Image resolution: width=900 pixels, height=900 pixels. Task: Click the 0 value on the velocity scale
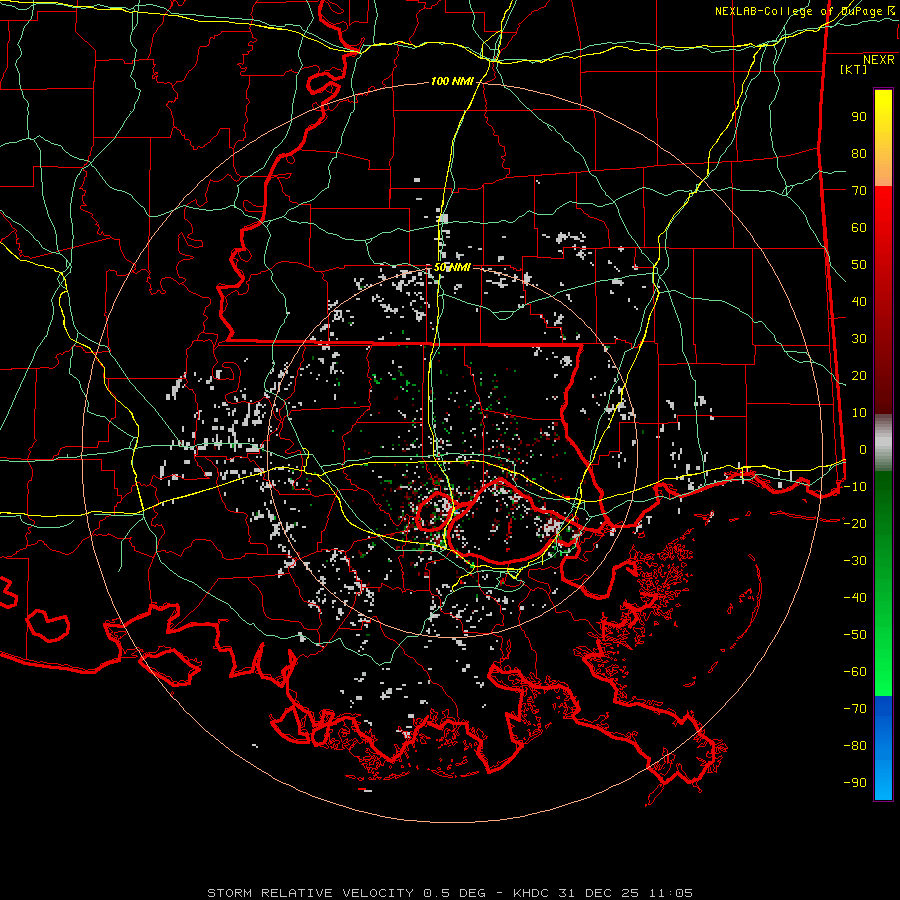click(x=863, y=449)
